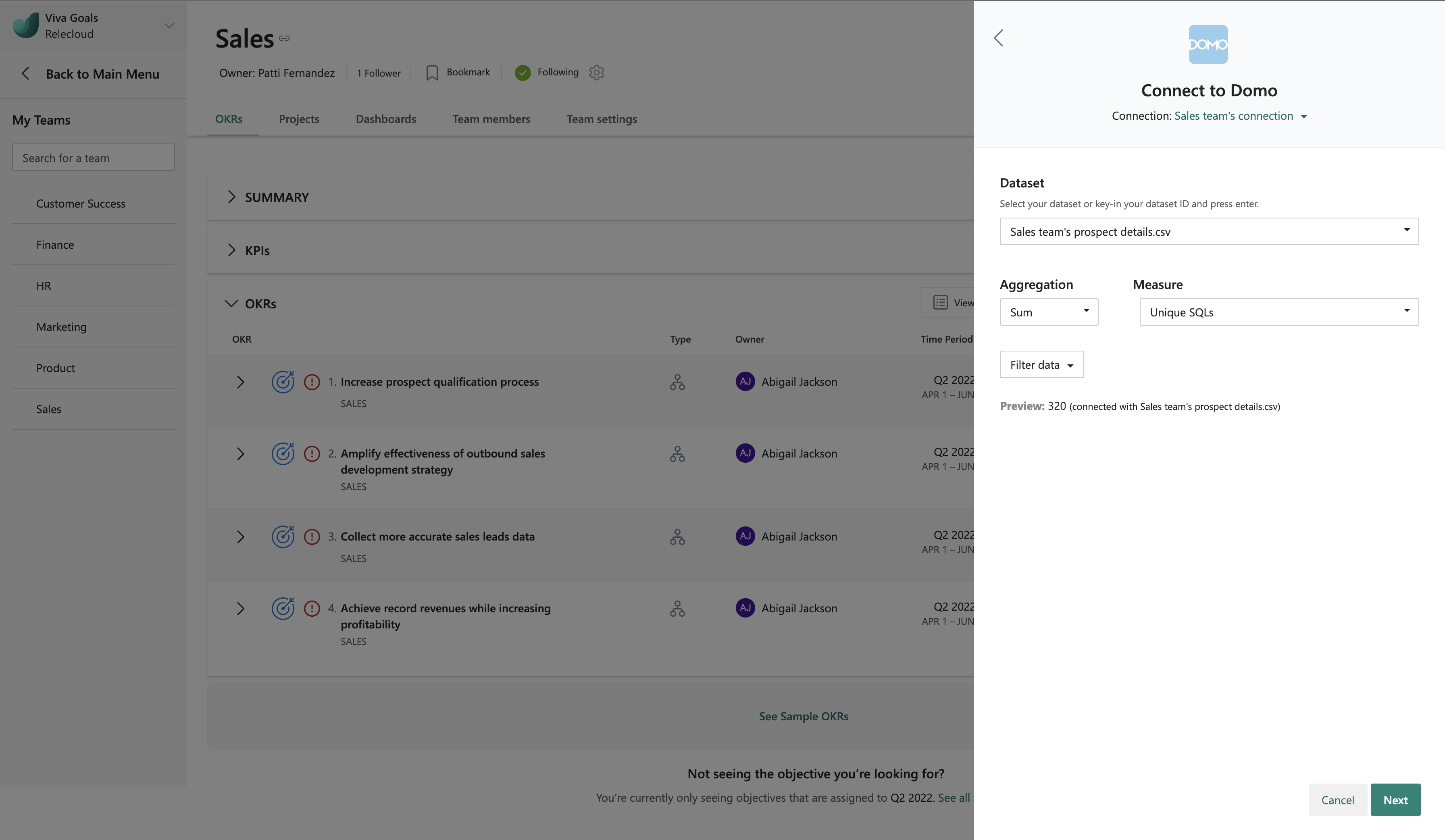This screenshot has height=840, width=1445.
Task: Expand the SUMMARY section
Action: point(231,197)
